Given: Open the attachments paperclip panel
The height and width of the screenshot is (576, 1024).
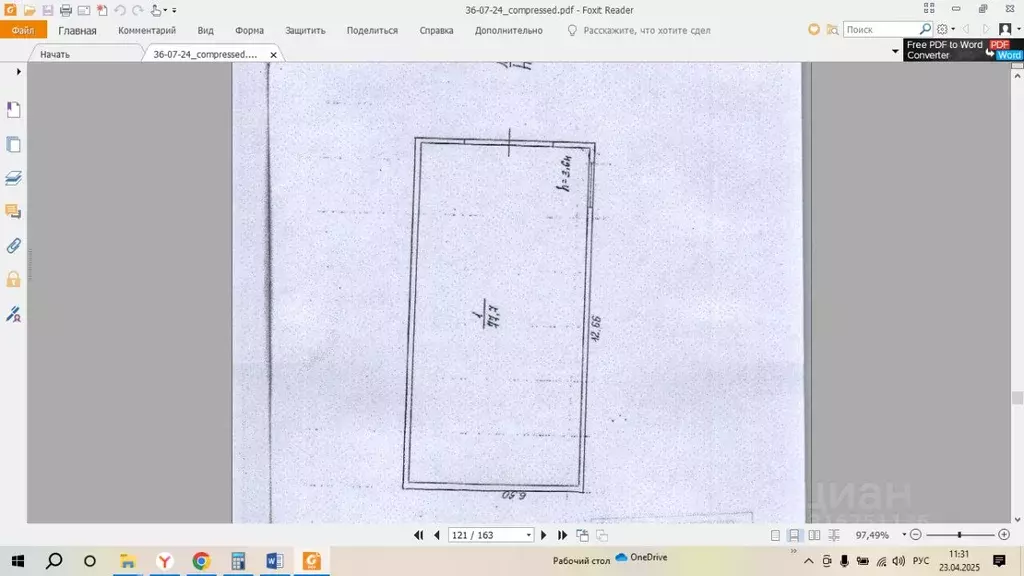Looking at the screenshot, I should pos(13,246).
